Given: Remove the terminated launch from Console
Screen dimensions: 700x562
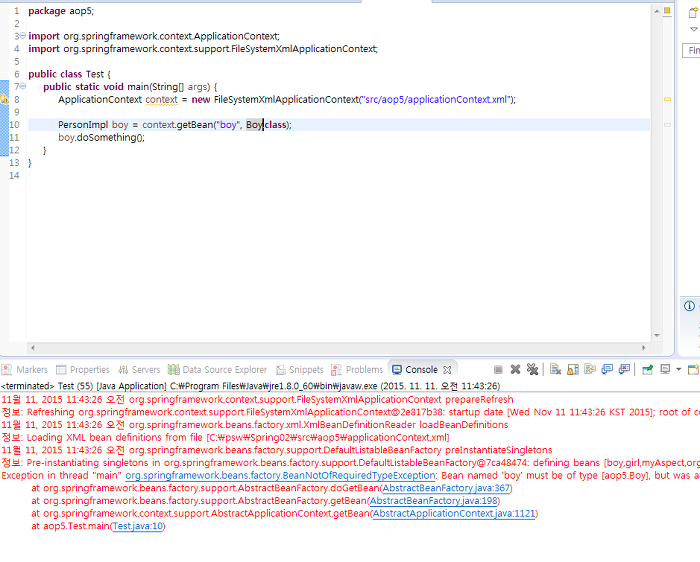Looking at the screenshot, I should [x=515, y=370].
